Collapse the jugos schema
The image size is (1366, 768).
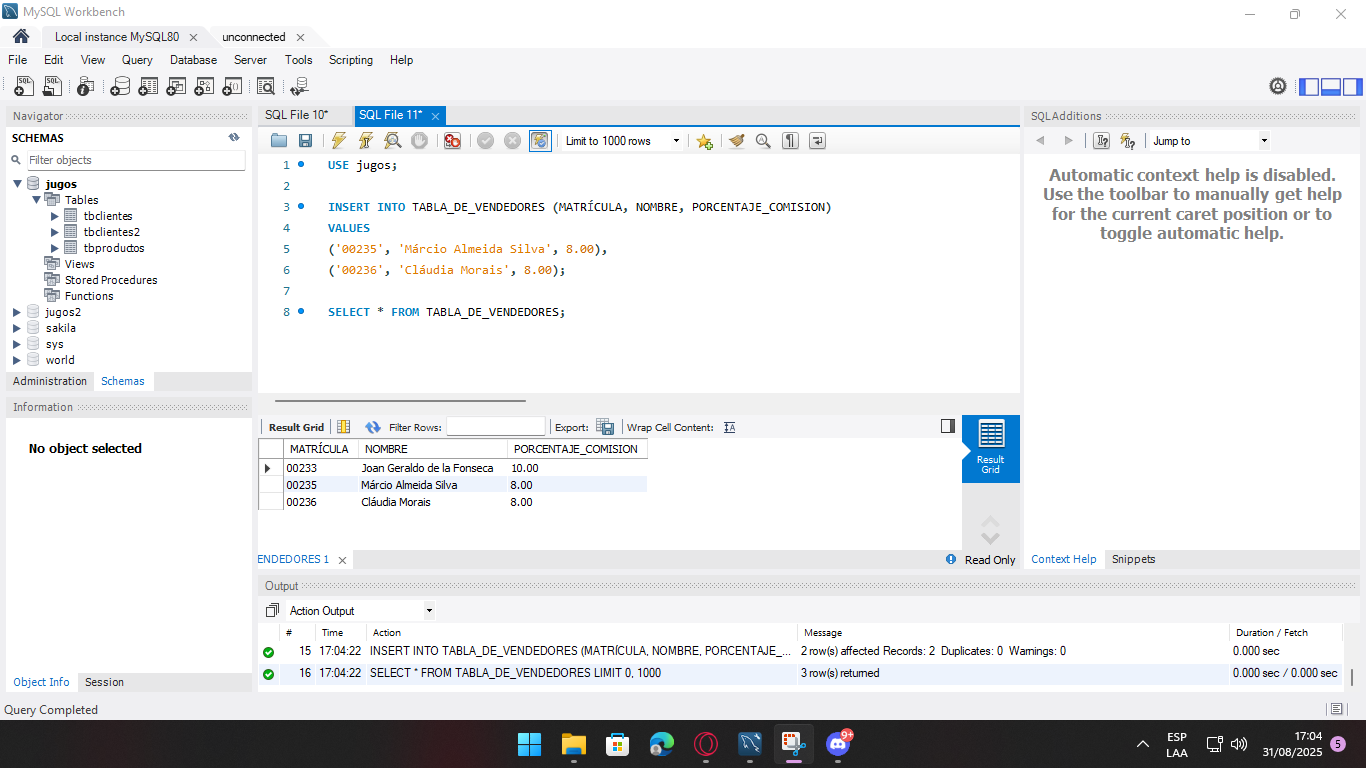pyautogui.click(x=18, y=184)
